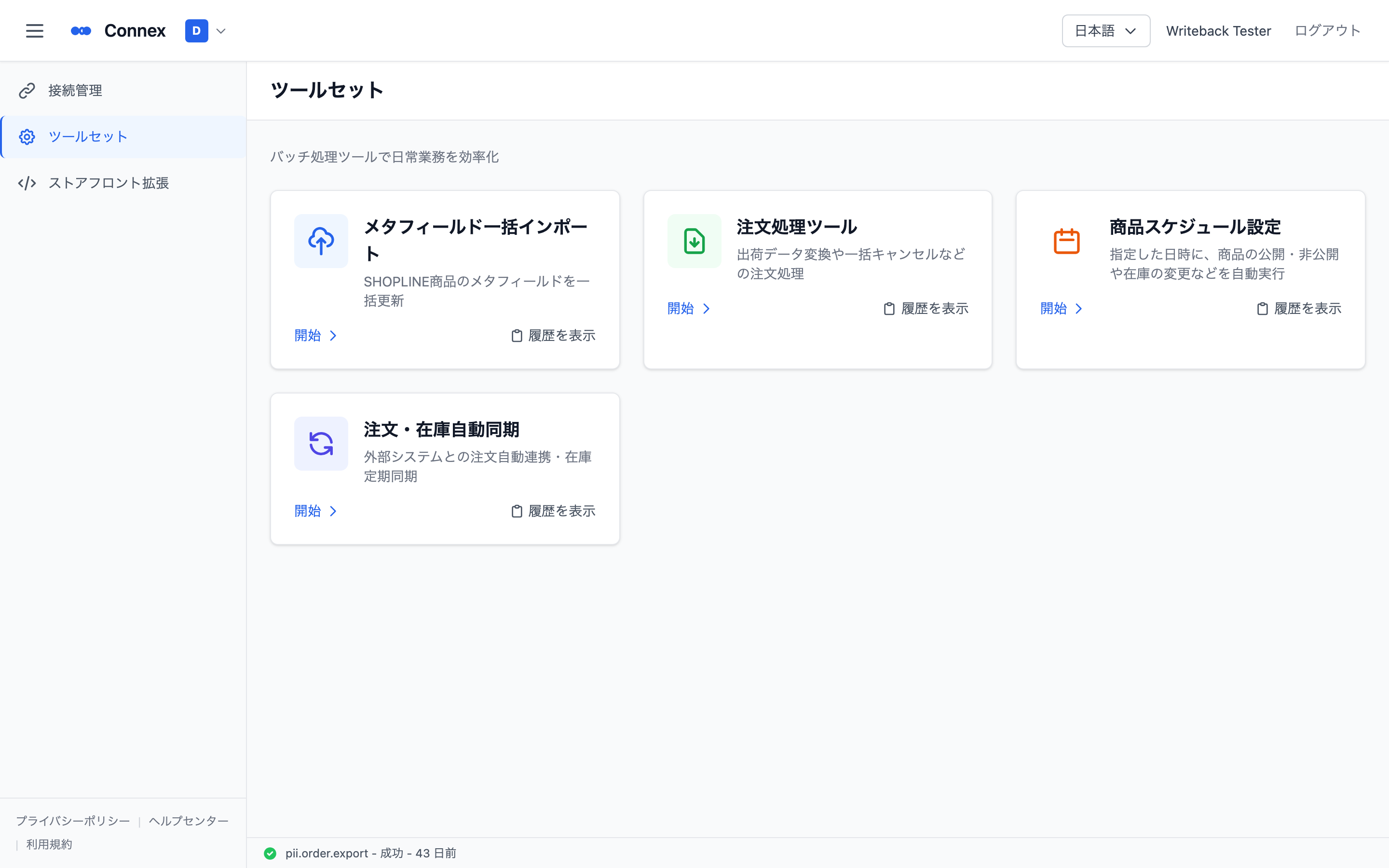The image size is (1389, 868).
Task: Click the green file download icon for 注文処理ツール
Action: pos(694,241)
